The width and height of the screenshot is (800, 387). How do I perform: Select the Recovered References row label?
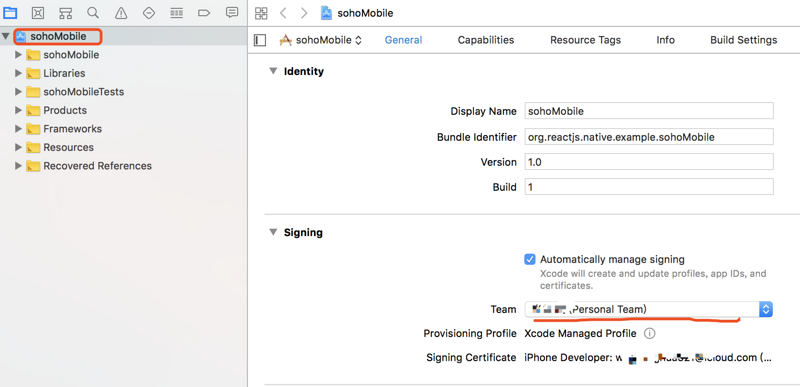[x=97, y=166]
